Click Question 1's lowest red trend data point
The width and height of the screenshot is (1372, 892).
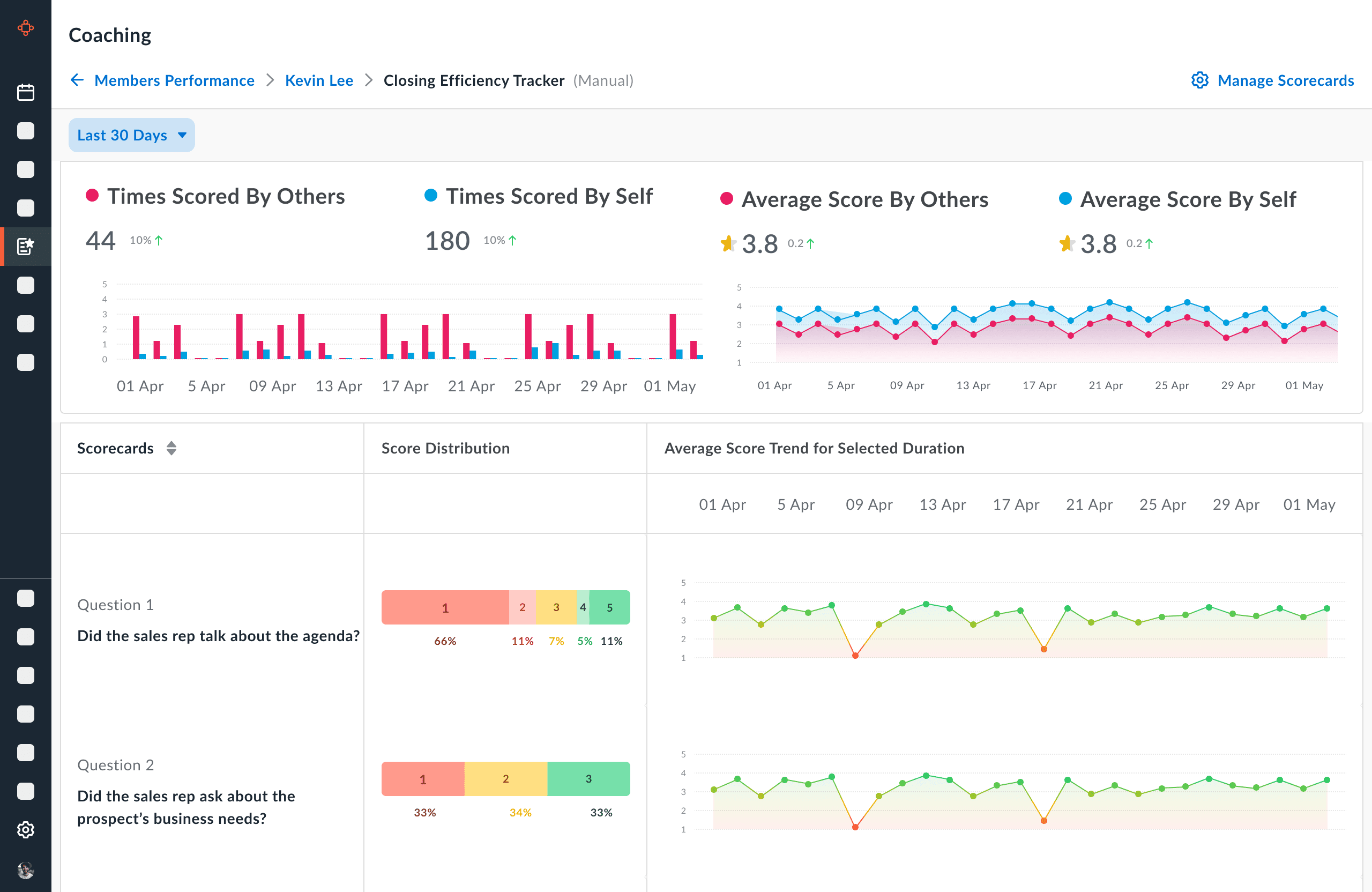pos(855,656)
